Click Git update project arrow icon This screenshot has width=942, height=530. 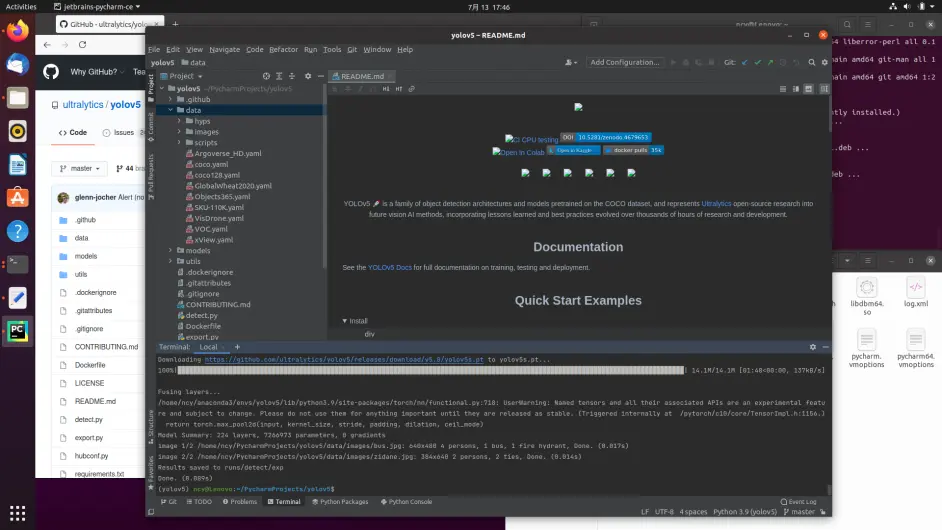[745, 62]
